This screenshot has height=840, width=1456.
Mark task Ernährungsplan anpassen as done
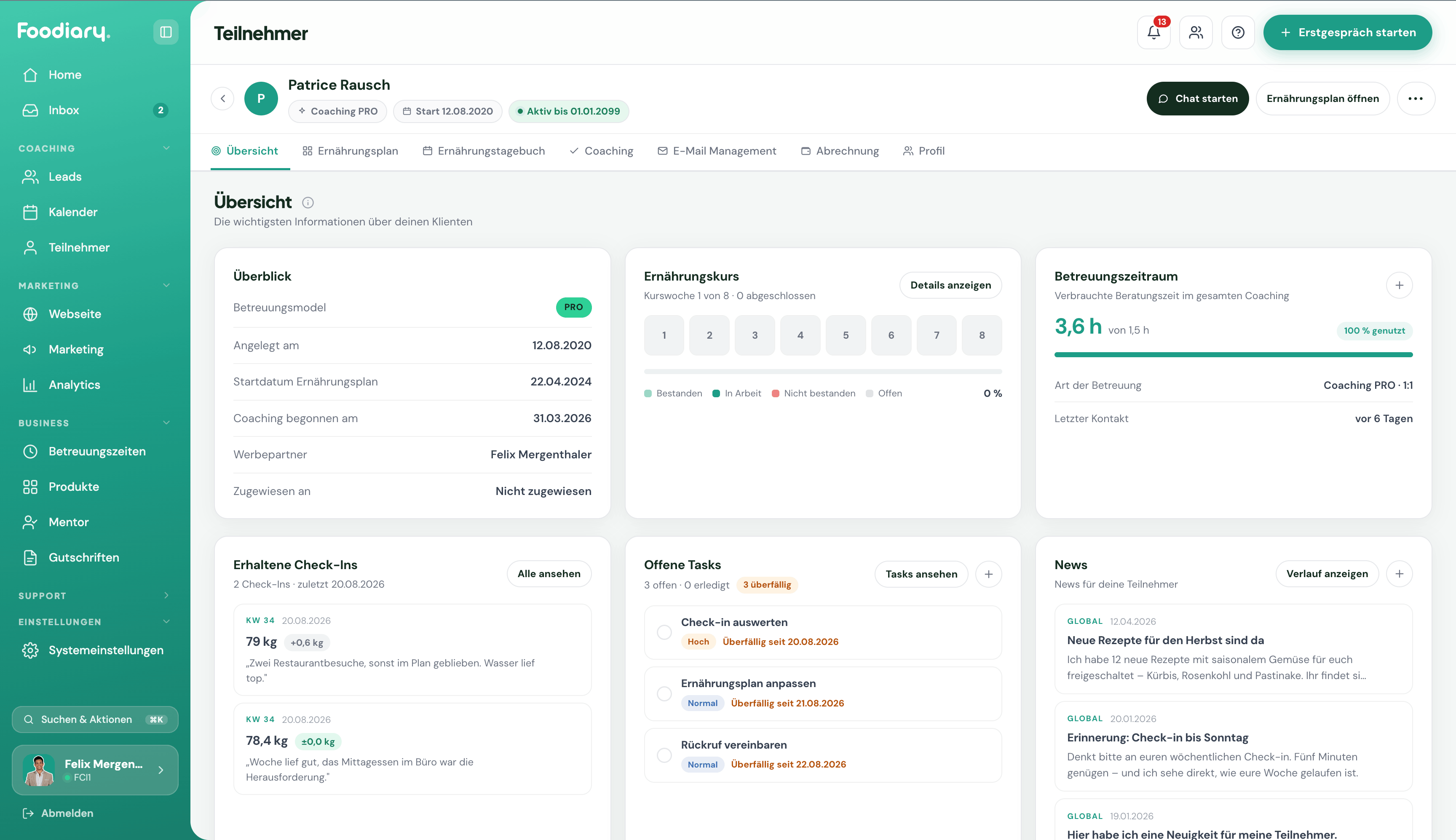click(x=664, y=693)
